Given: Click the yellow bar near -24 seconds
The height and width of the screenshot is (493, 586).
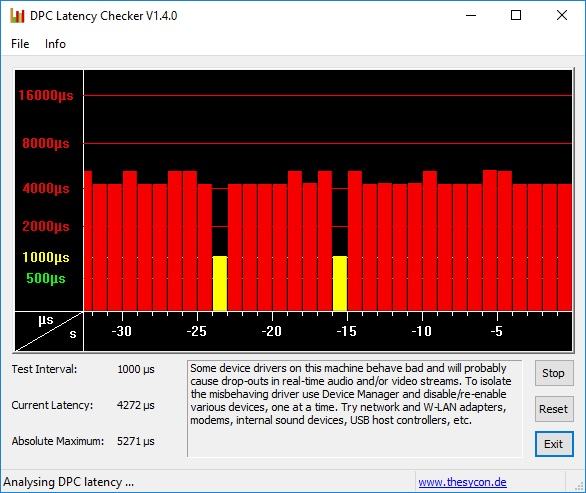Looking at the screenshot, I should click(220, 284).
